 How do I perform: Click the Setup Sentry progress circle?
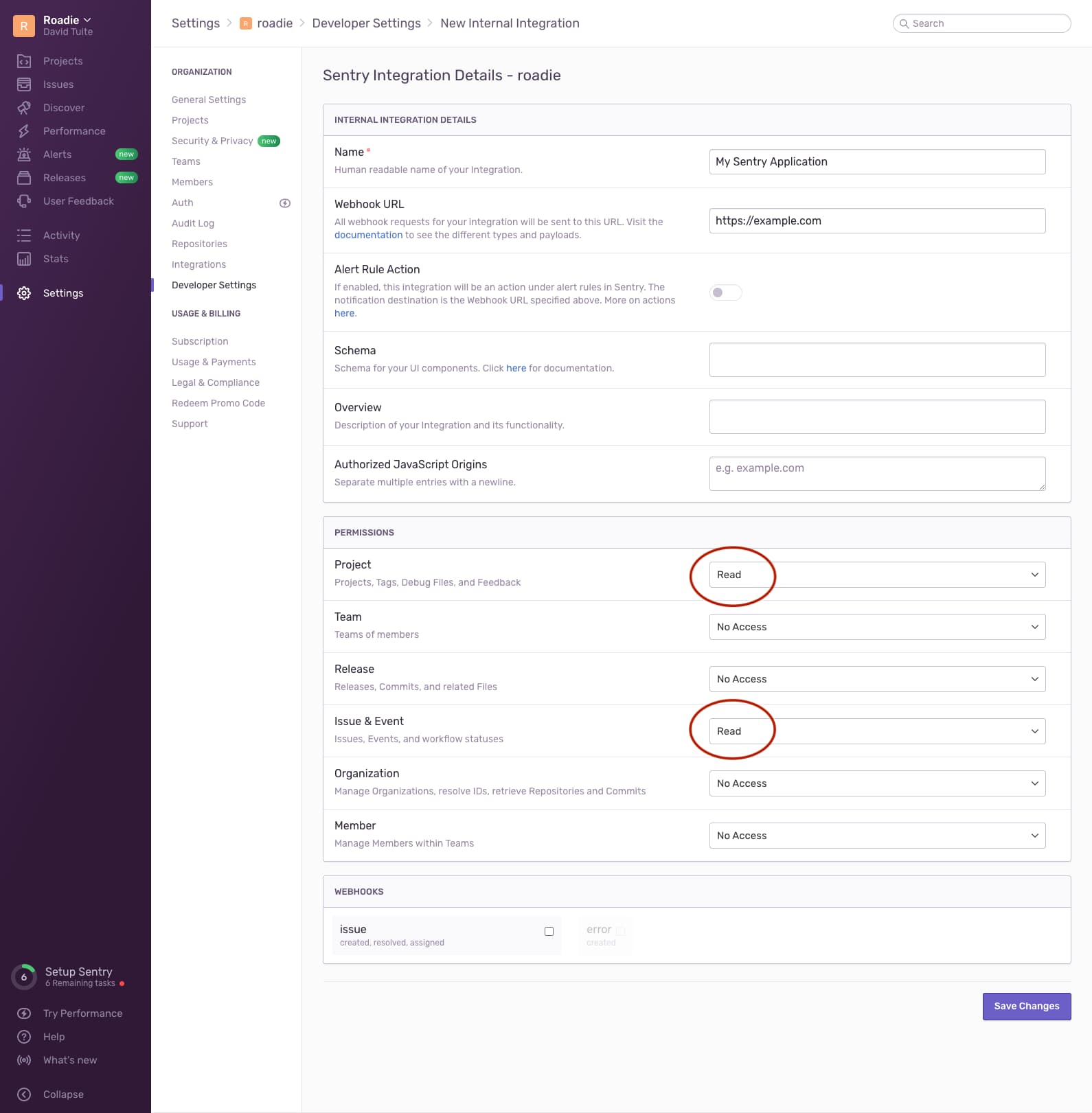(24, 976)
